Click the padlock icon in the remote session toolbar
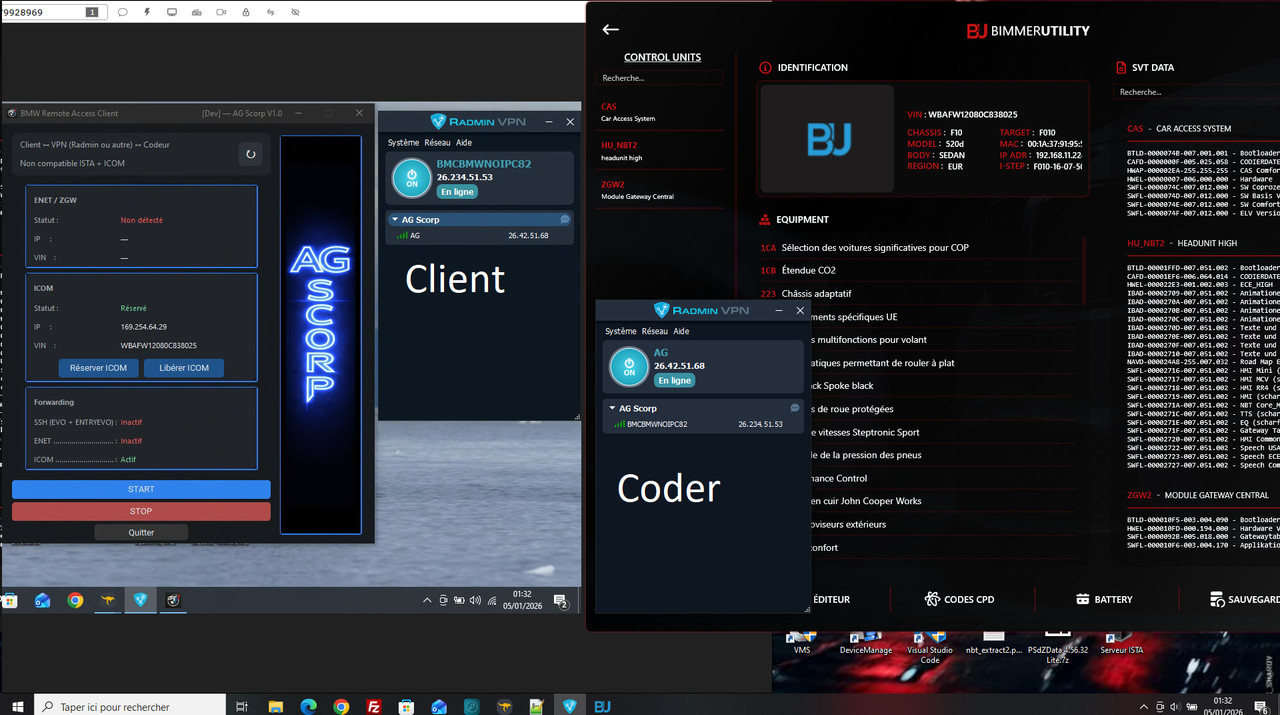1280x715 pixels. click(246, 12)
